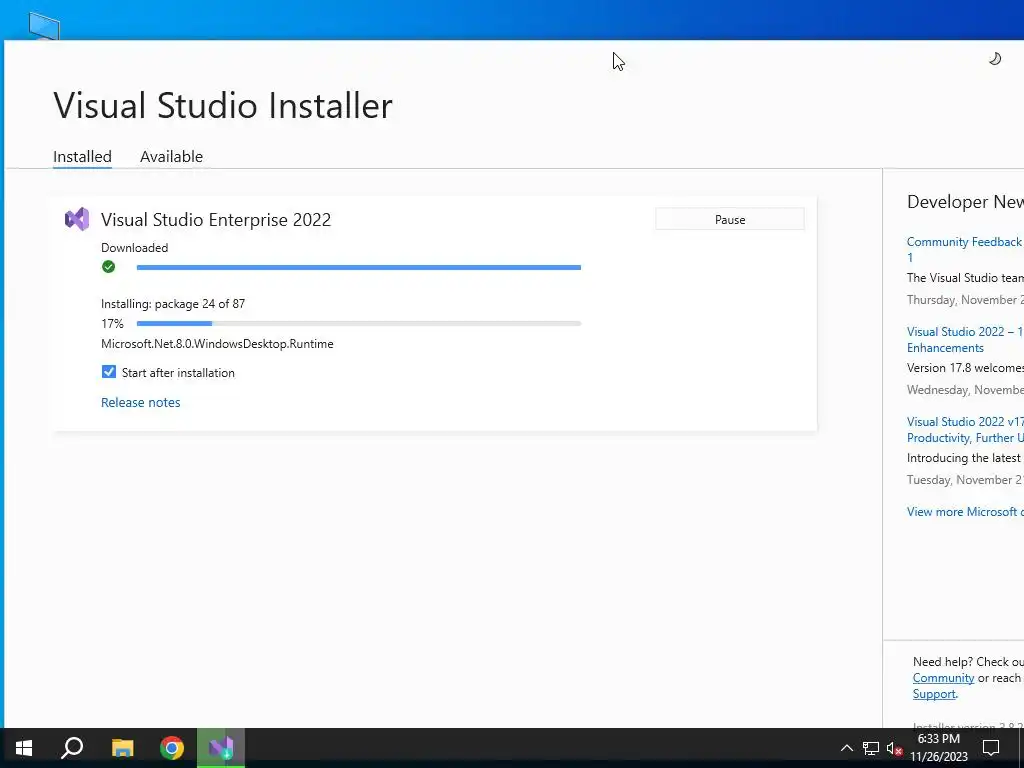1024x768 pixels.
Task: Open Visual Studio 2022 Enhancements article
Action: (x=965, y=340)
